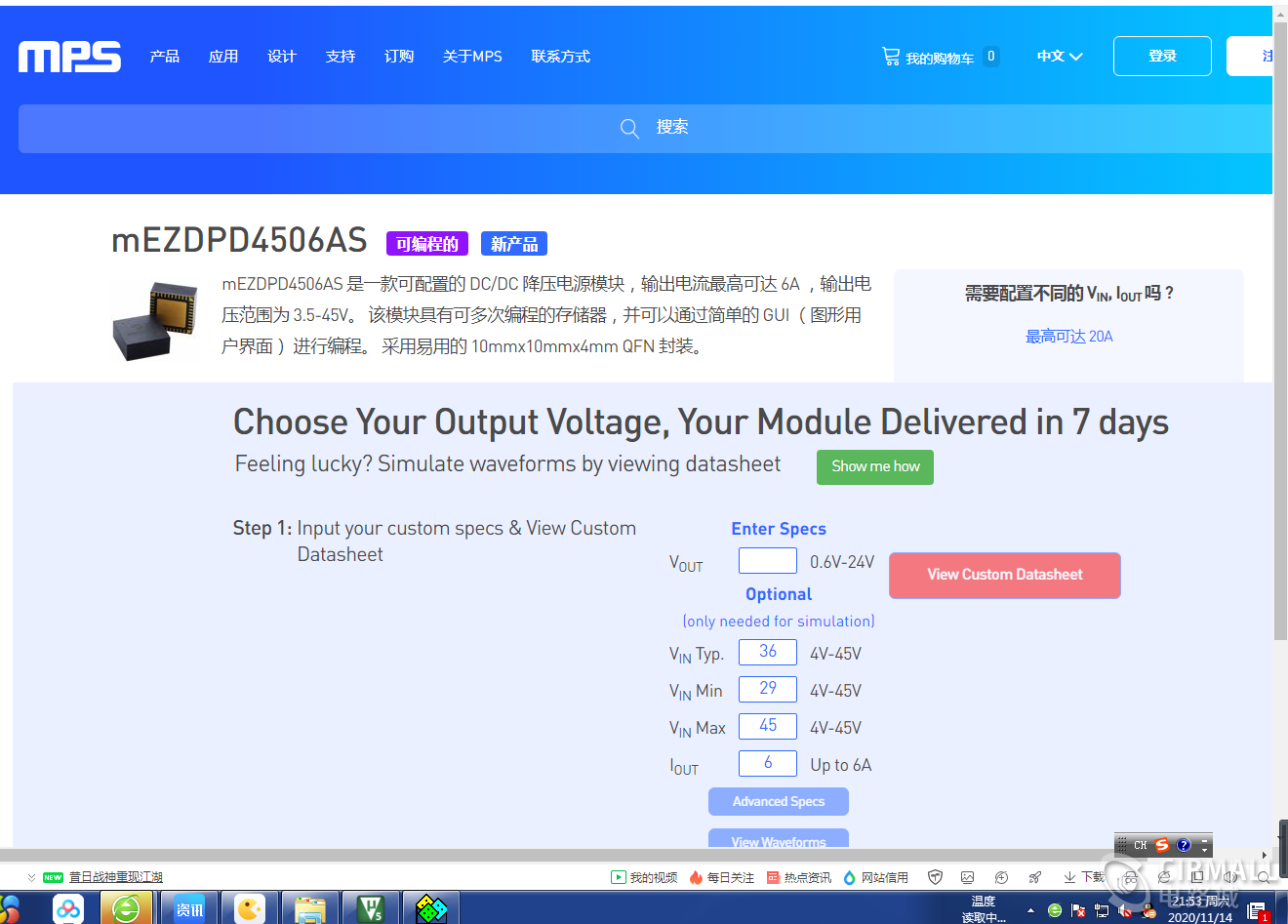Focus the VIN Max field showing 45
The image size is (1288, 924).
coord(768,726)
